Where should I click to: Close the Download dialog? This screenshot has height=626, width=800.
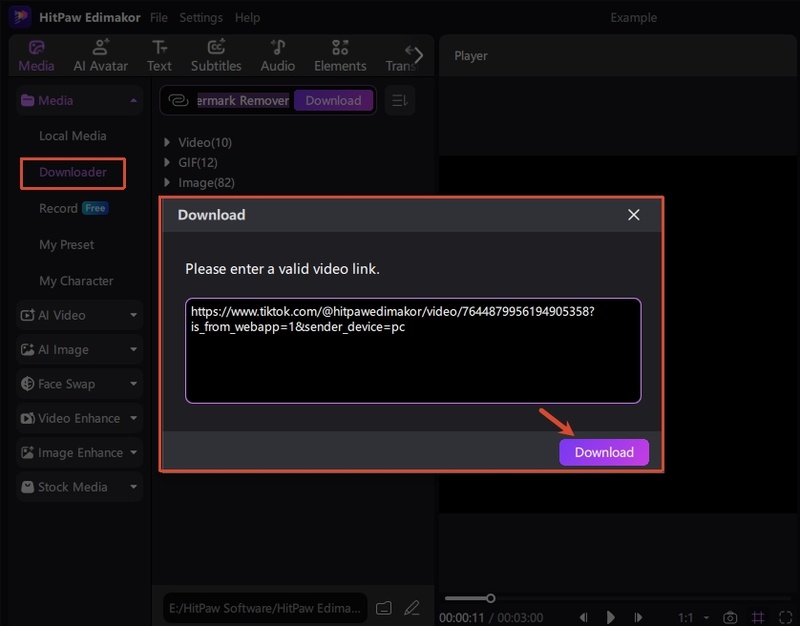pos(634,215)
